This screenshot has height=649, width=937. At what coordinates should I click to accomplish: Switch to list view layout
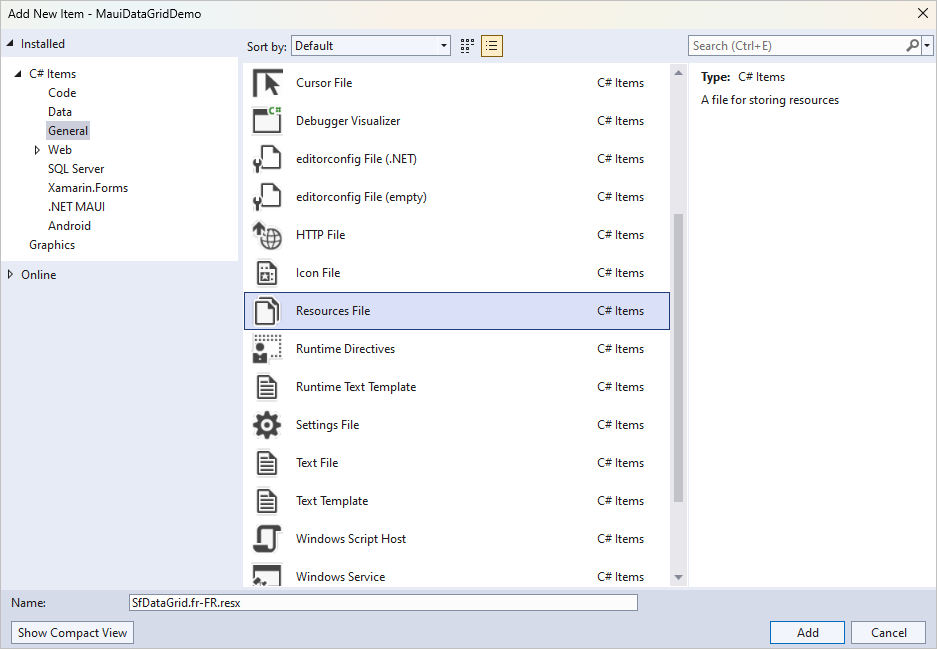tap(491, 46)
